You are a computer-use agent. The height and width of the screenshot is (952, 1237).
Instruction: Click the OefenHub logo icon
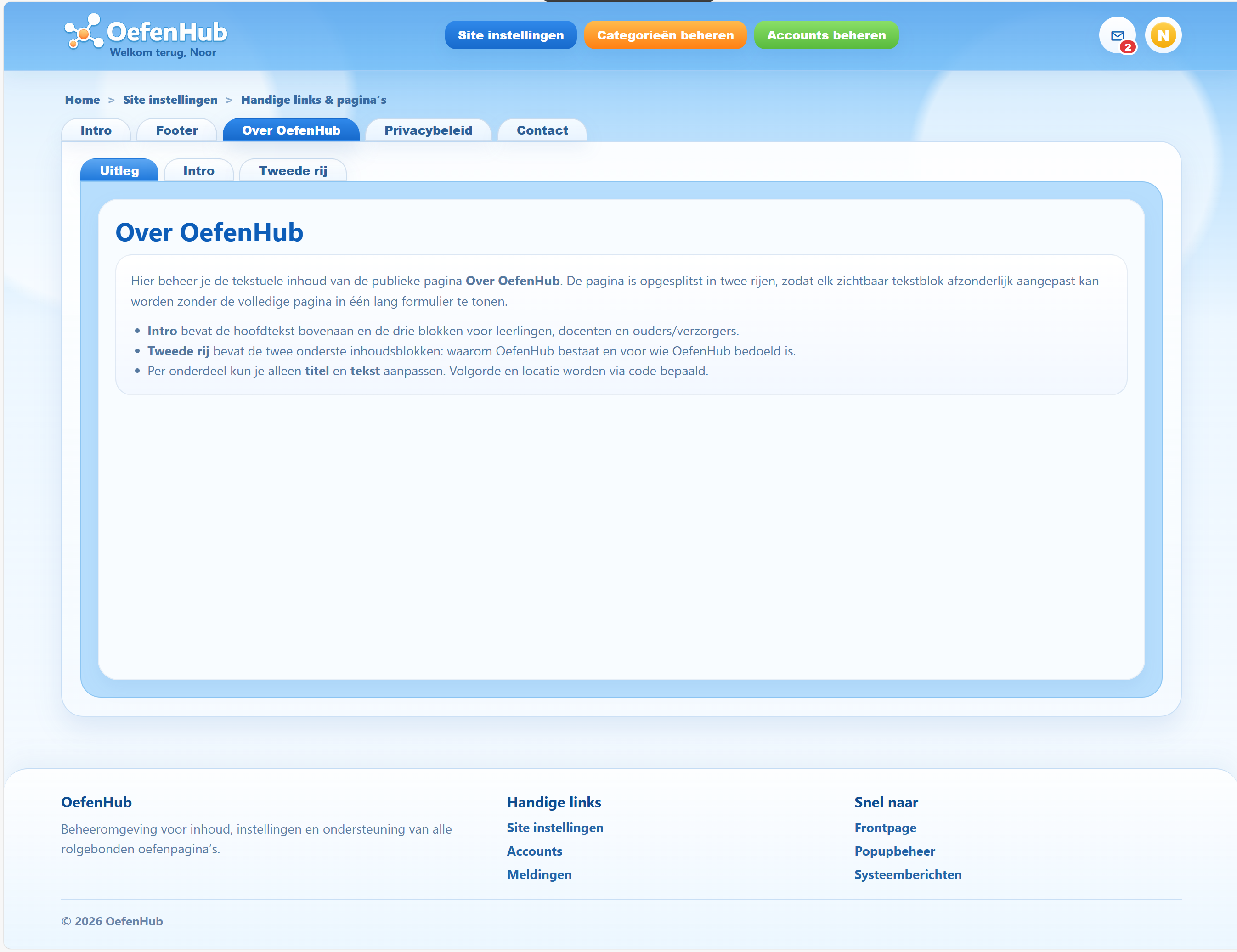click(x=84, y=32)
